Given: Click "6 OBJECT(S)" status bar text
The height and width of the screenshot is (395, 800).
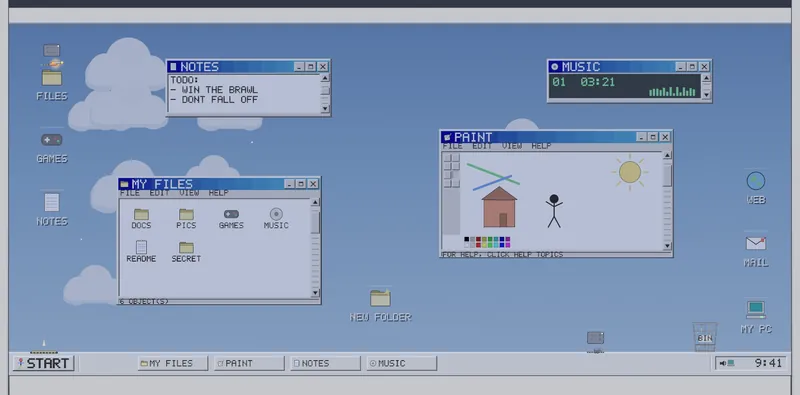Looking at the screenshot, I should pyautogui.click(x=144, y=302).
